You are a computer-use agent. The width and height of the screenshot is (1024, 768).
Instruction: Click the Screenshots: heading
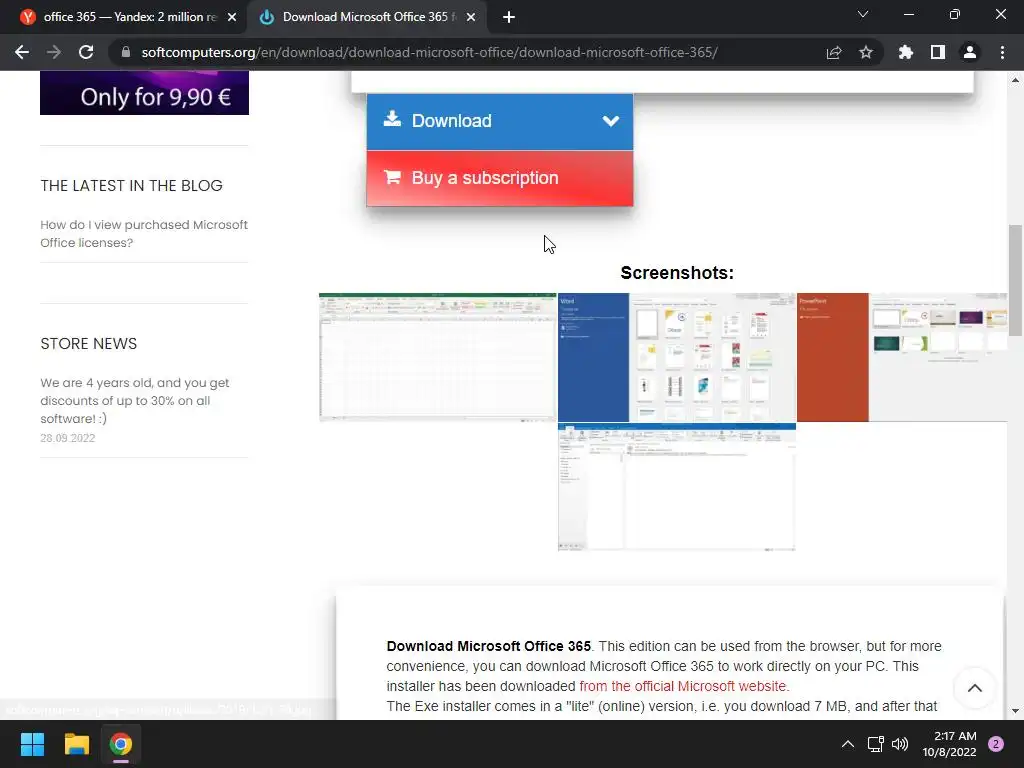click(677, 273)
